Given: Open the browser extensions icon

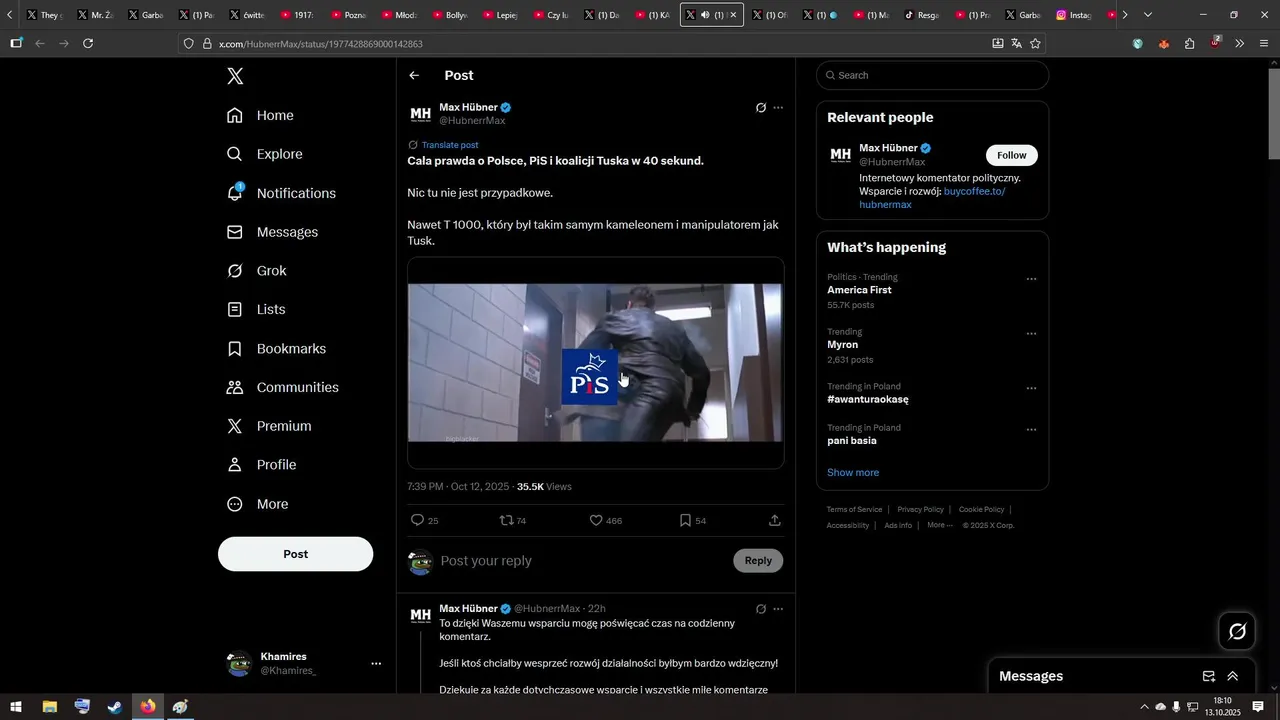Looking at the screenshot, I should [x=1189, y=43].
